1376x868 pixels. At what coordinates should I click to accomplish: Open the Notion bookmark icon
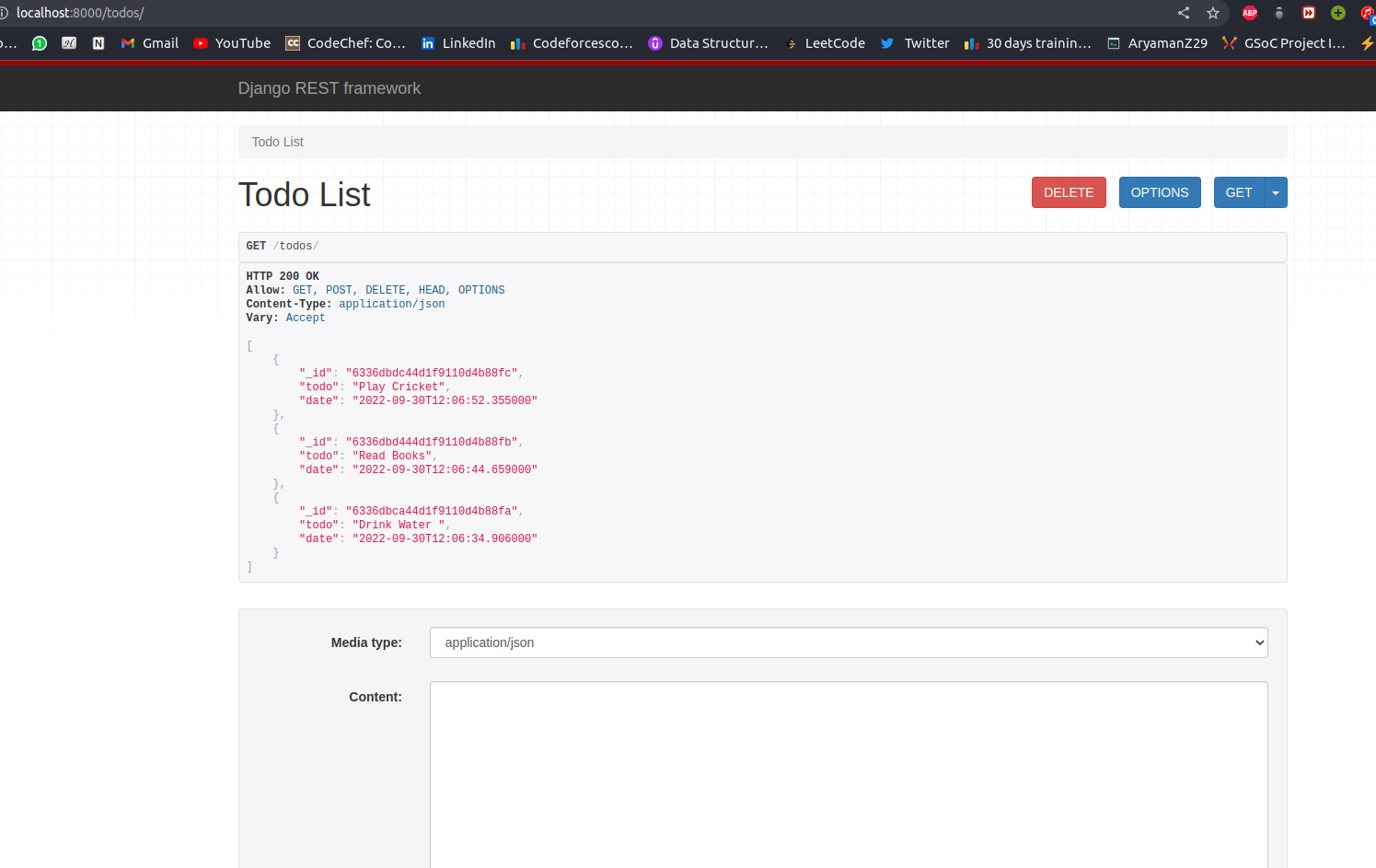click(98, 43)
